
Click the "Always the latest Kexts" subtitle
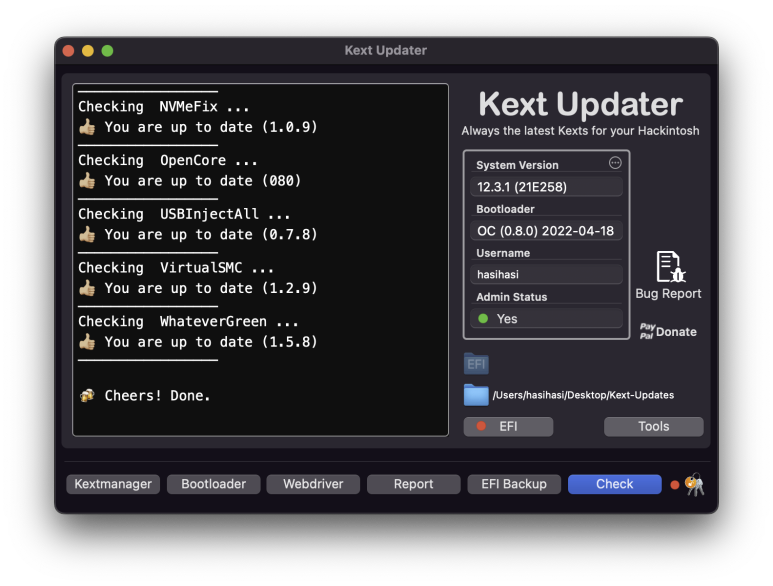[x=580, y=131]
